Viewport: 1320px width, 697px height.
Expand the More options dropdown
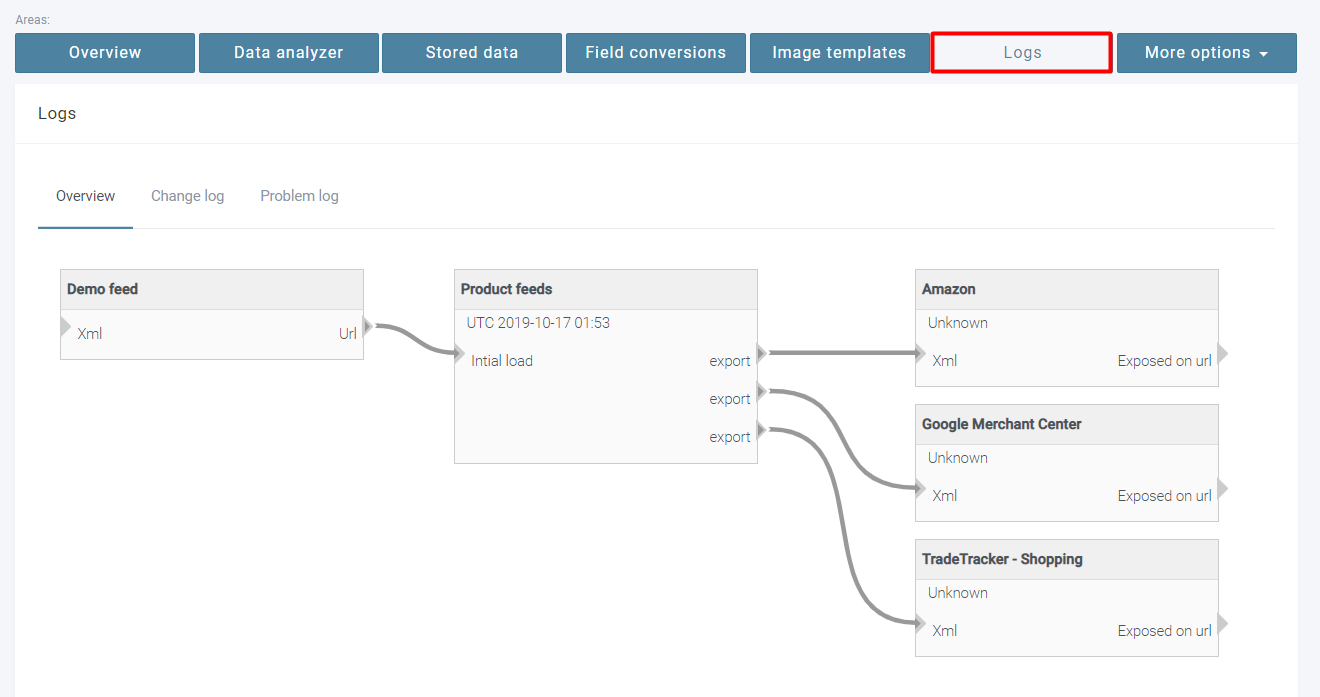1207,53
